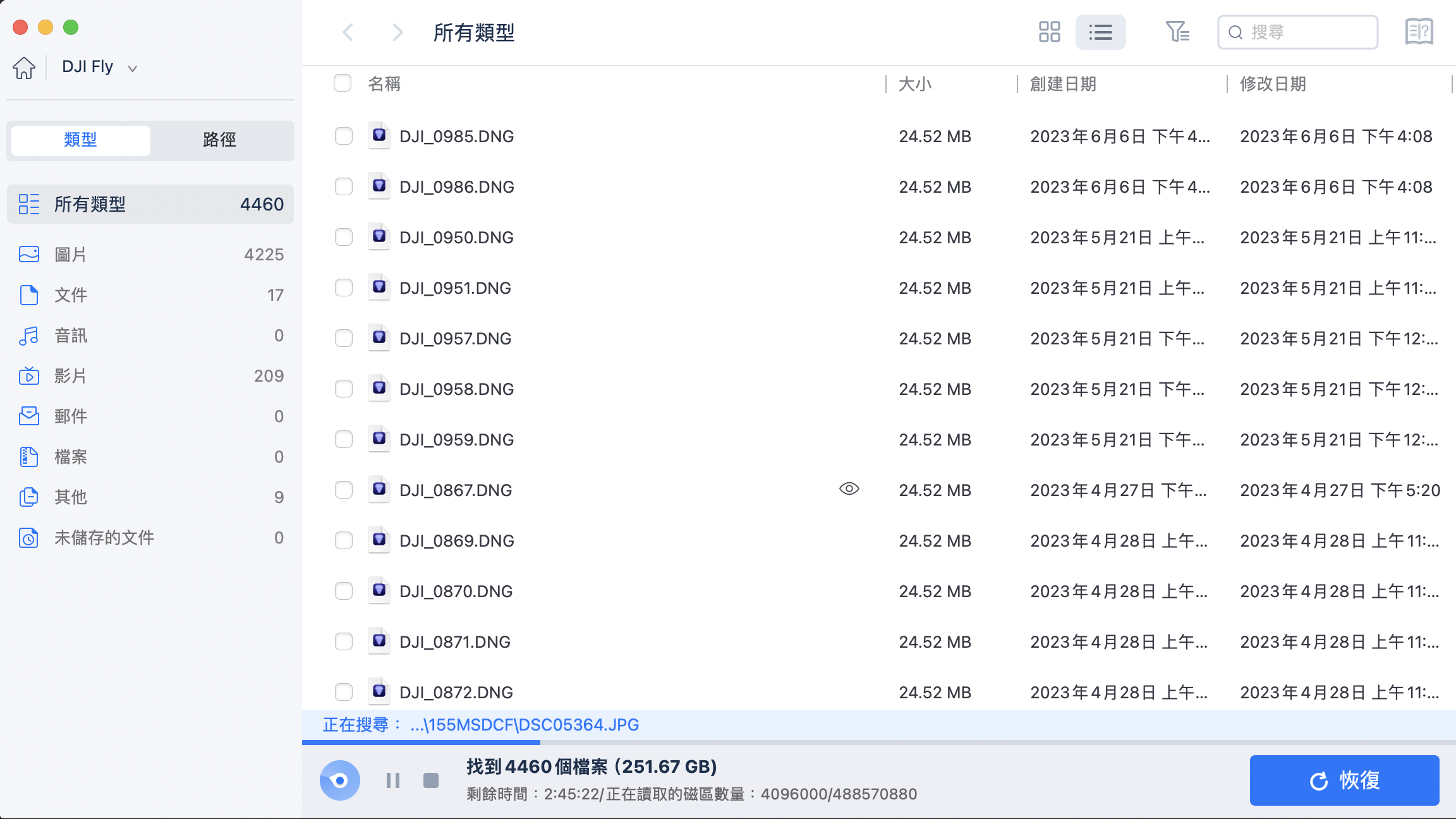1456x819 pixels.
Task: Switch to grid thumbnail view
Action: (x=1050, y=32)
